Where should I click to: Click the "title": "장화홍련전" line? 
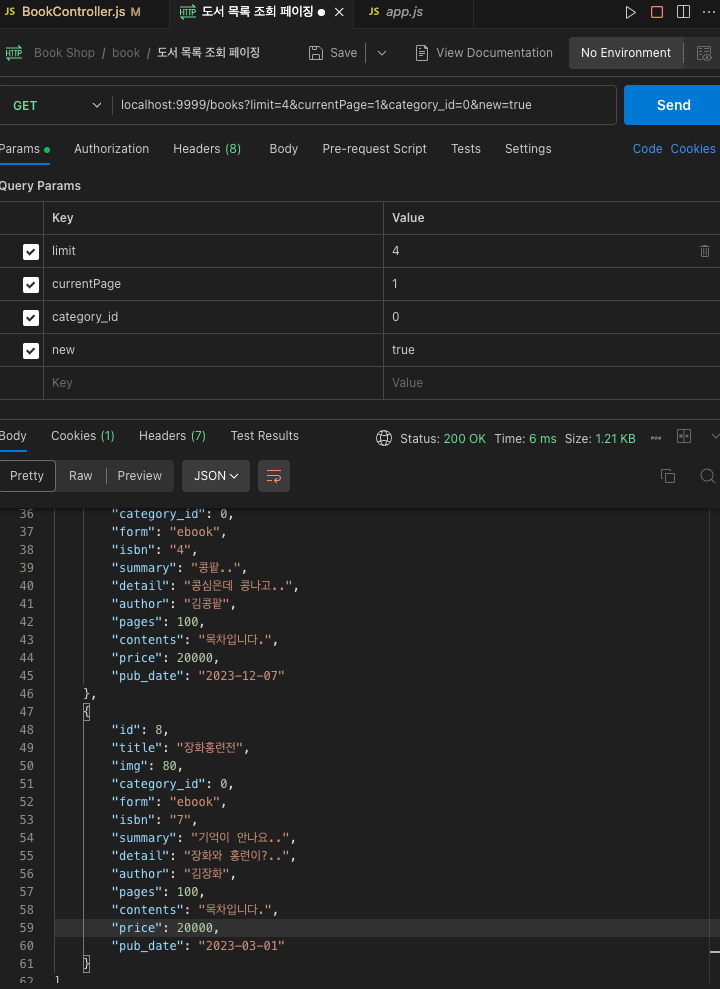(180, 748)
